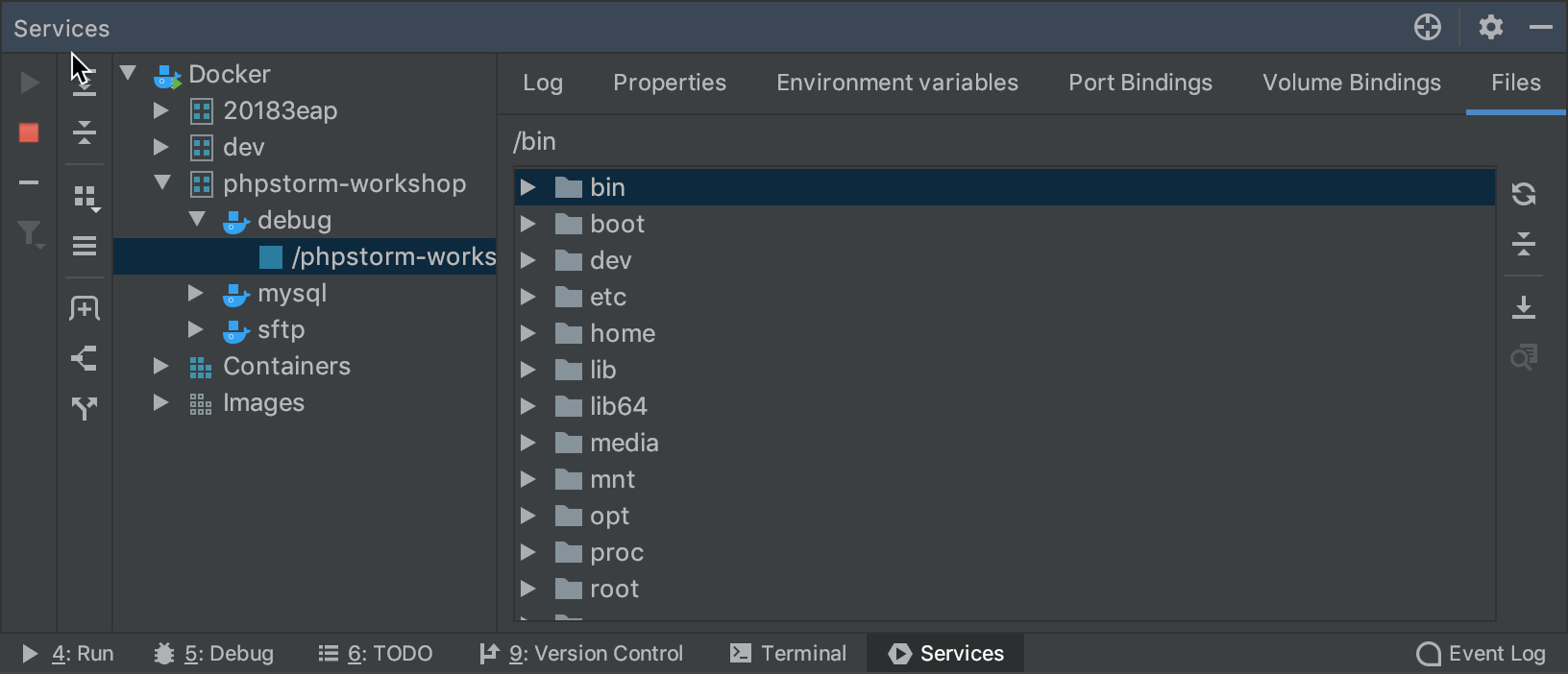
Task: Open the Event Log
Action: tap(1481, 654)
